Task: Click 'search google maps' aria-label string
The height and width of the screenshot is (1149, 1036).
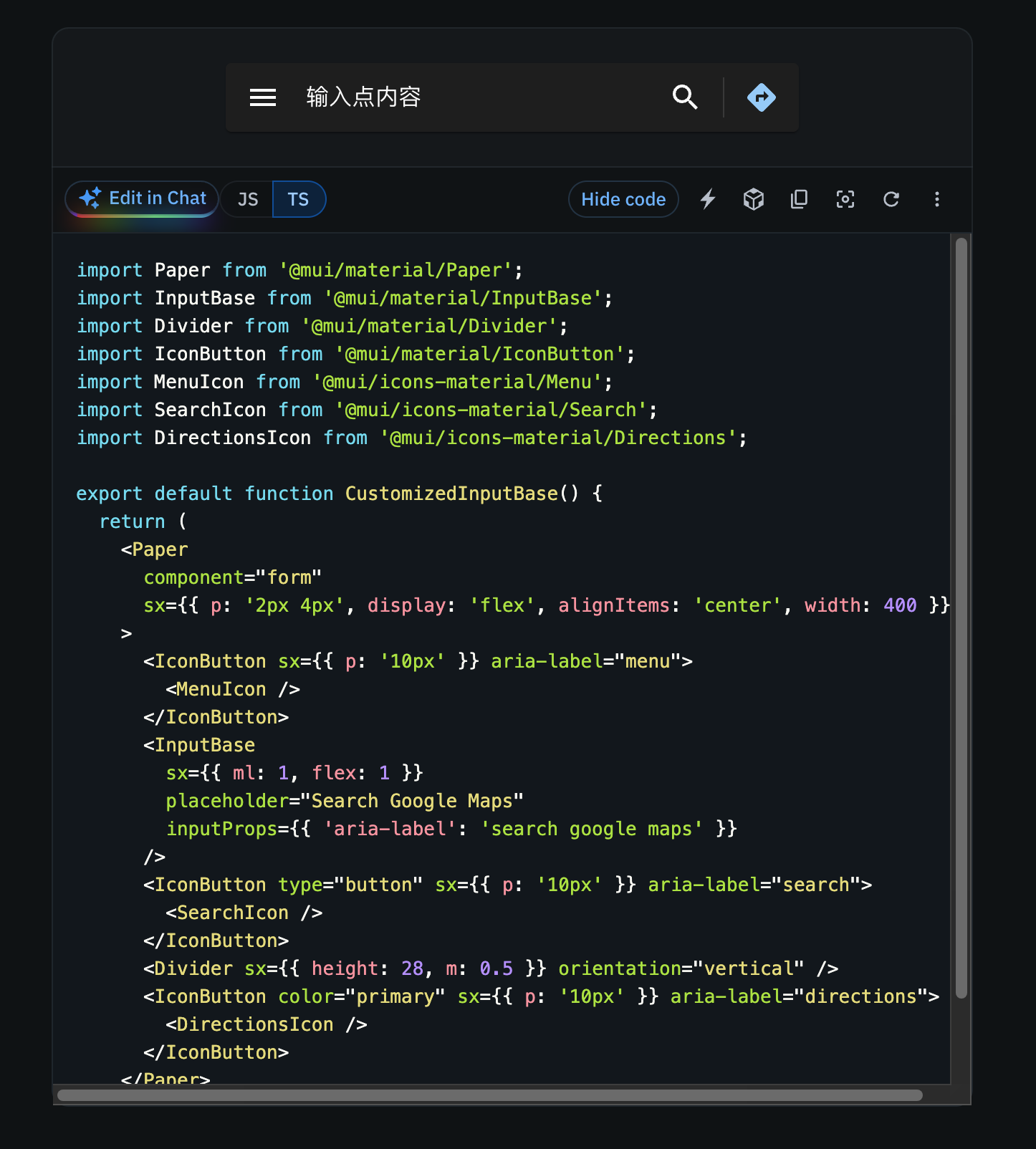Action: pyautogui.click(x=591, y=829)
